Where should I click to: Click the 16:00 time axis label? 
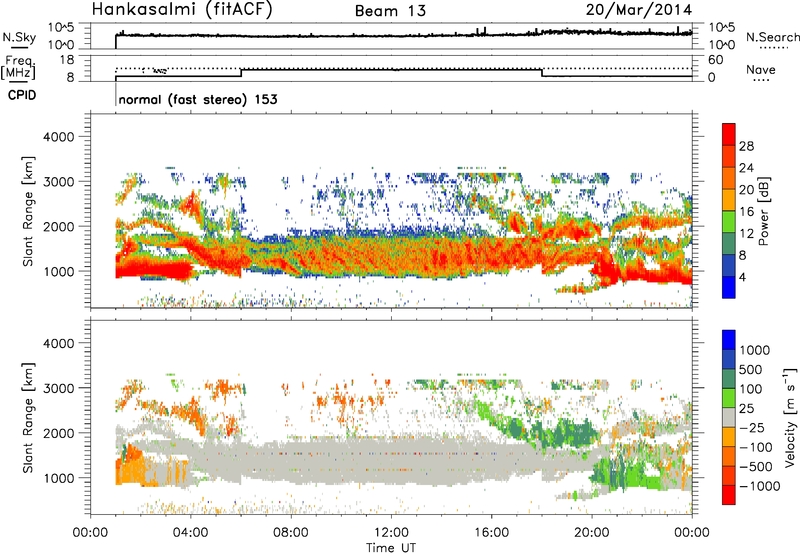click(491, 533)
